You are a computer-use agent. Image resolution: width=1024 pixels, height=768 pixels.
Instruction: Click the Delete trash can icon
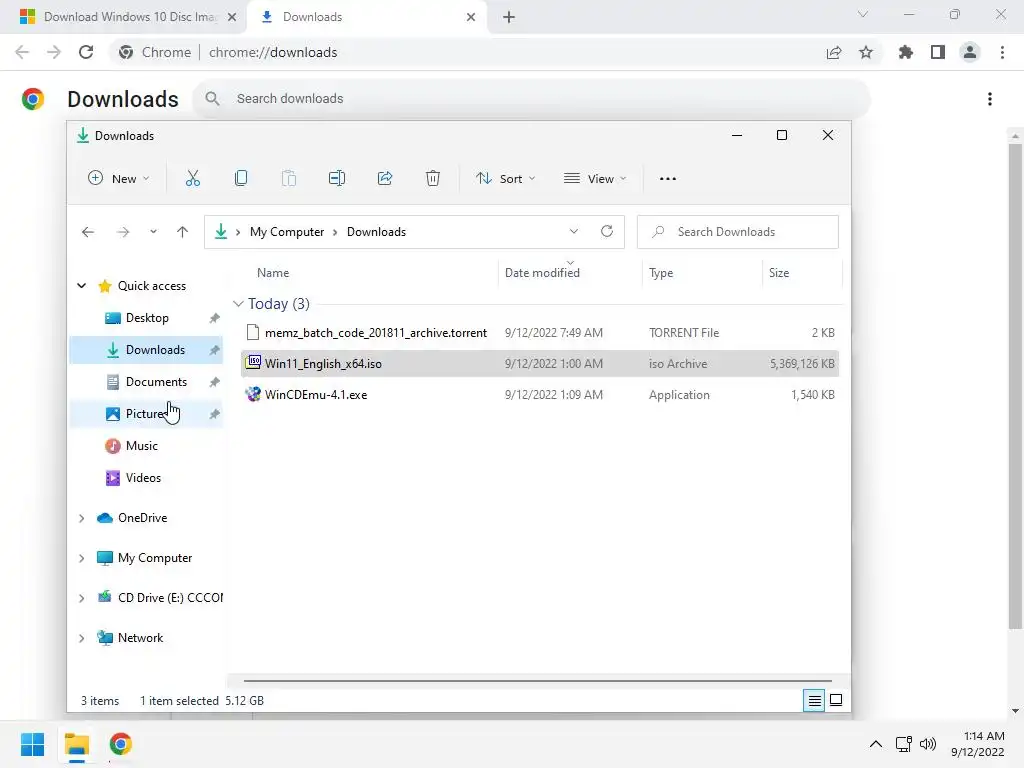point(433,178)
